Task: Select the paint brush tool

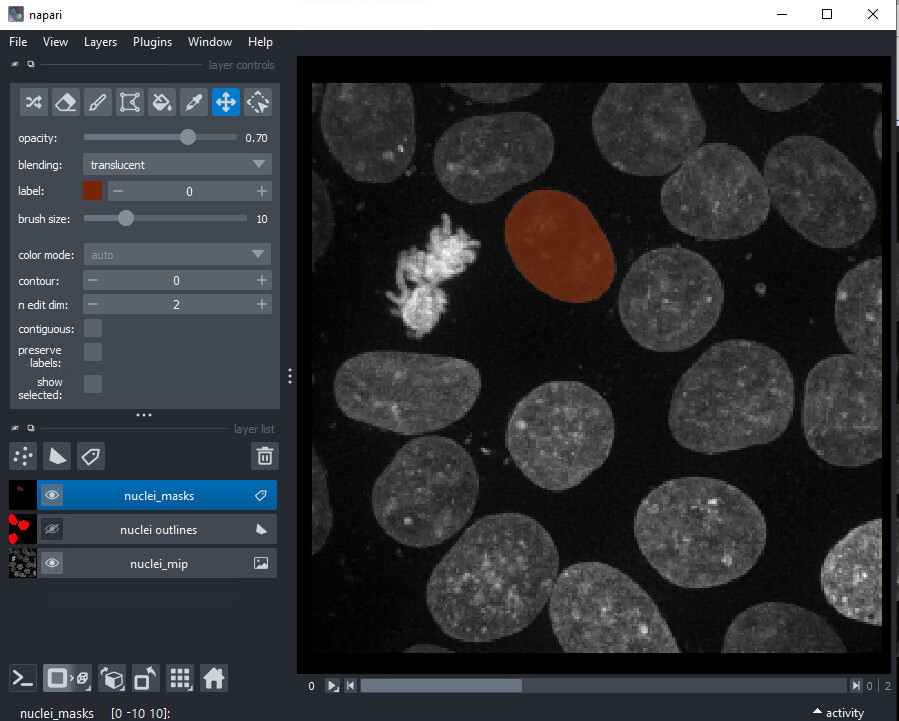Action: (97, 101)
